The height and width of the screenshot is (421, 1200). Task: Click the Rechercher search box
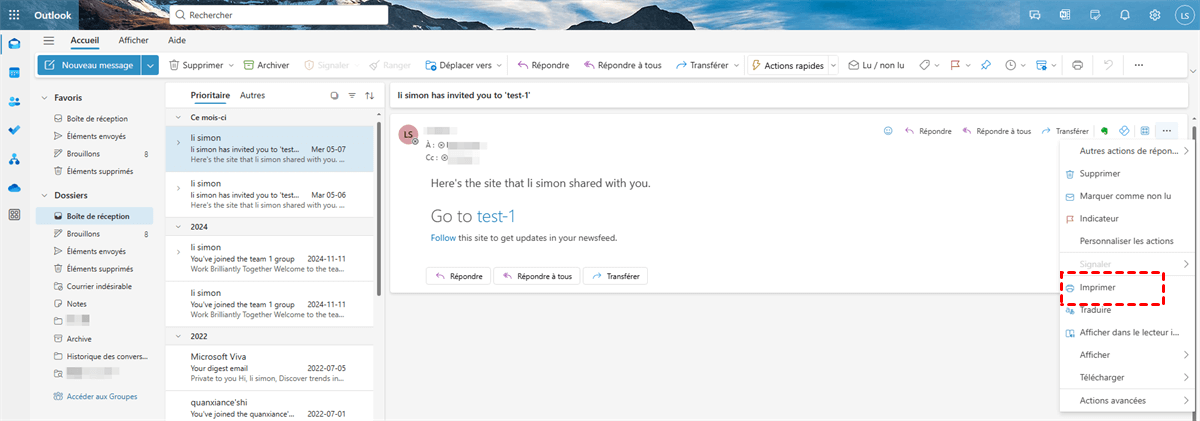pos(279,16)
